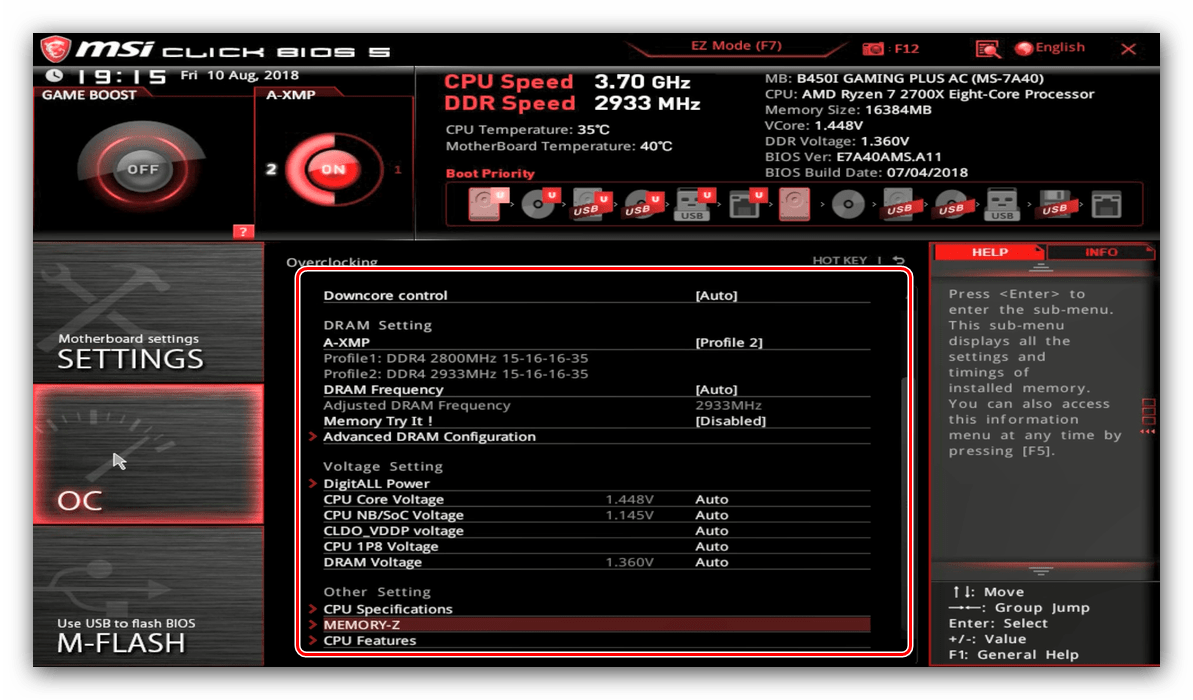1193x700 pixels.
Task: Click the first hard drive boot priority icon
Action: [484, 204]
